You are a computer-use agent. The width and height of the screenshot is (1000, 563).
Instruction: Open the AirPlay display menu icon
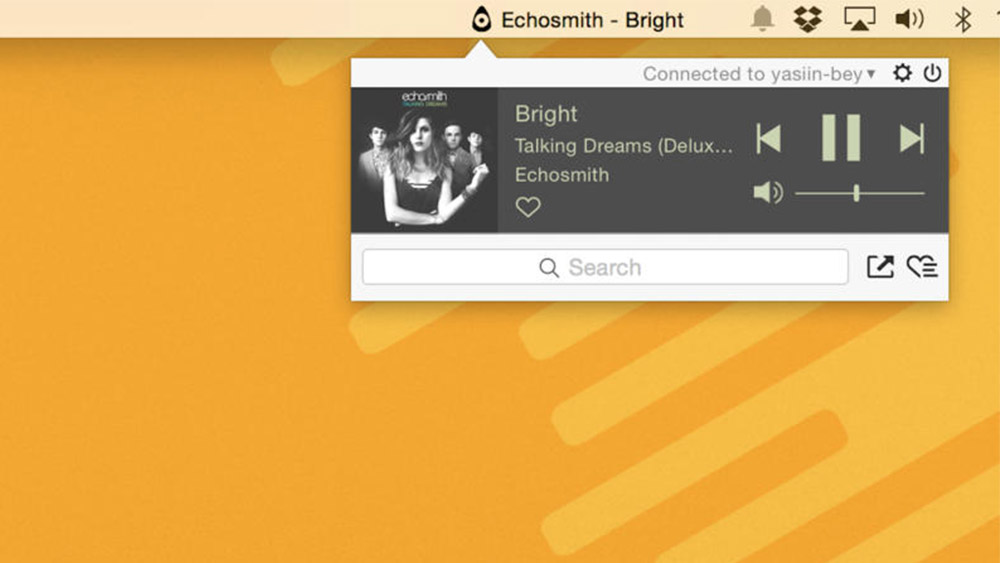click(859, 19)
